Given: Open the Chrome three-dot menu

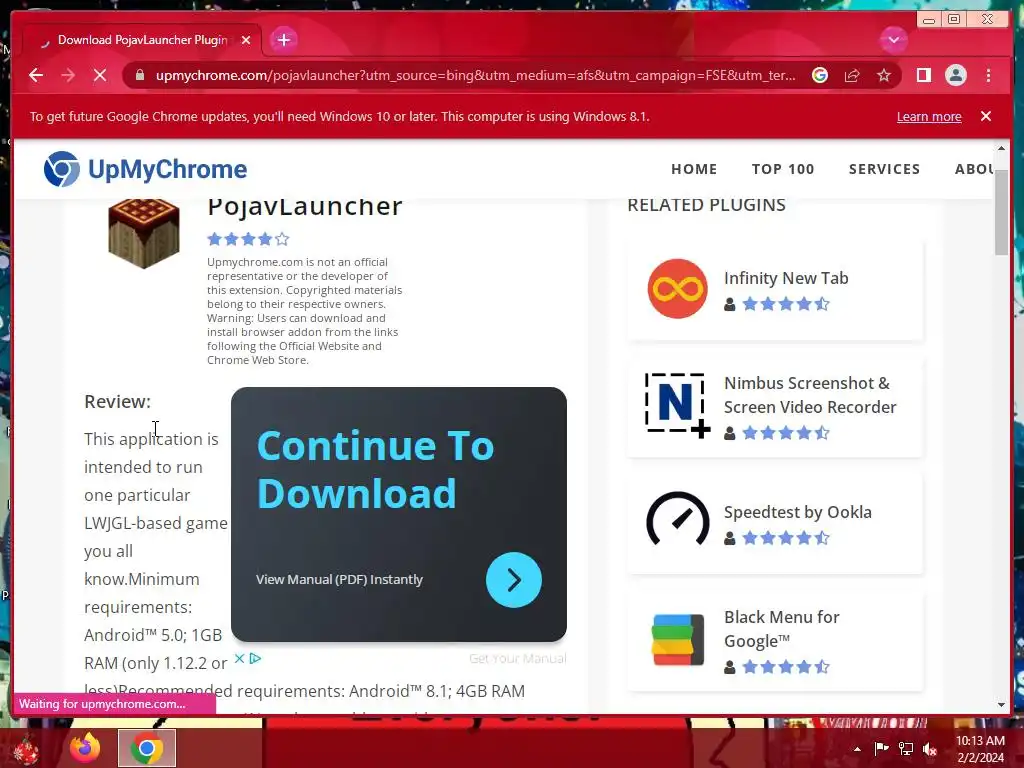Looking at the screenshot, I should point(988,75).
